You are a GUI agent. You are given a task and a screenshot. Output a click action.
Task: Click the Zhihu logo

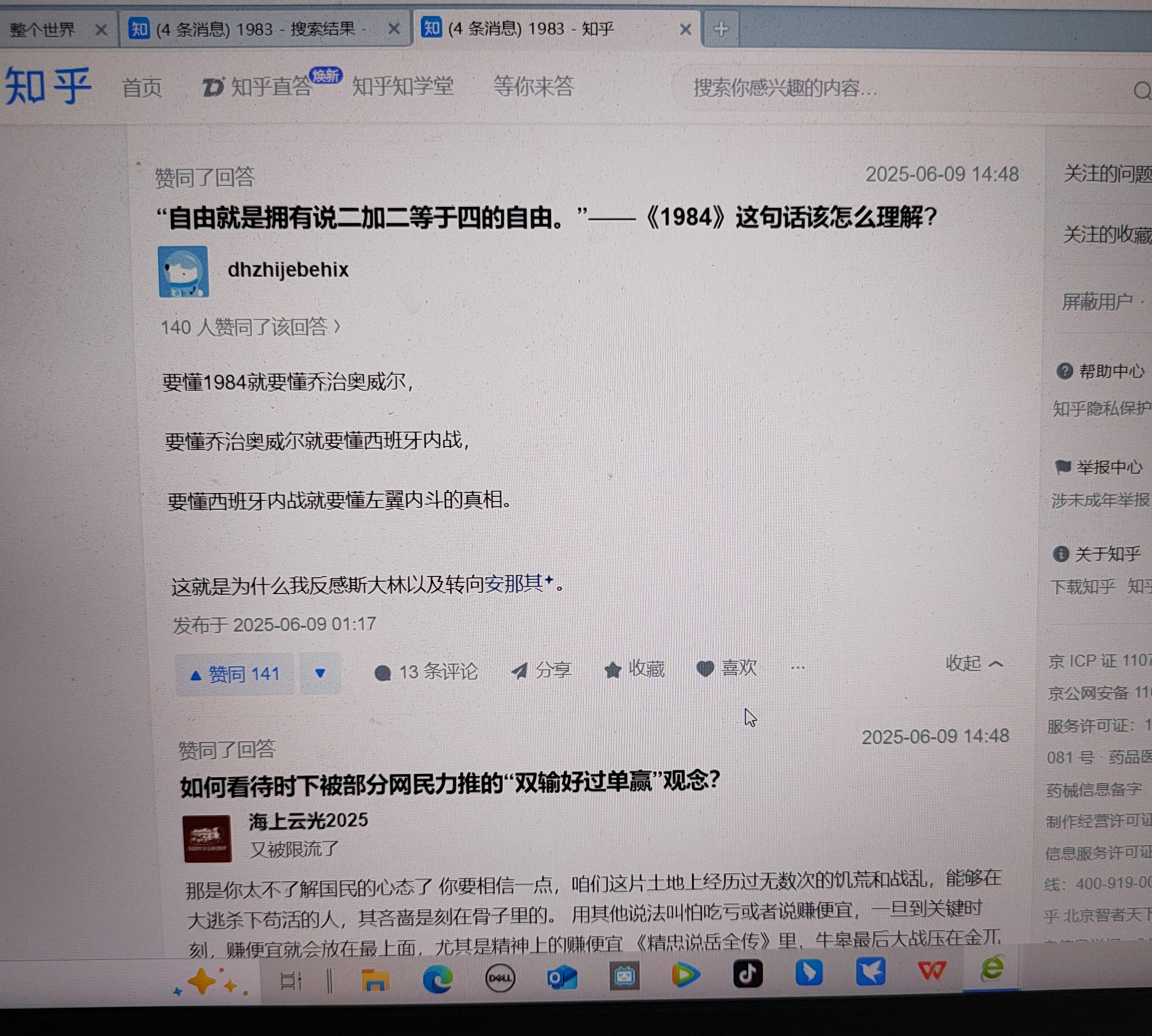pos(48,86)
